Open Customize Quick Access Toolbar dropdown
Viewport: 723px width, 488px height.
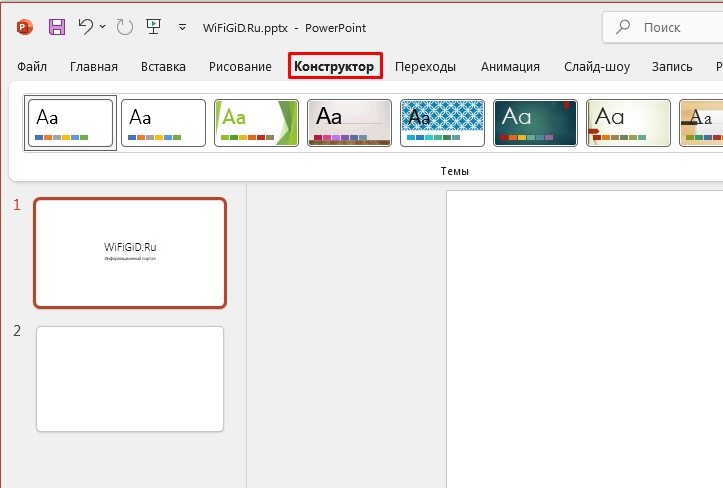tap(183, 28)
